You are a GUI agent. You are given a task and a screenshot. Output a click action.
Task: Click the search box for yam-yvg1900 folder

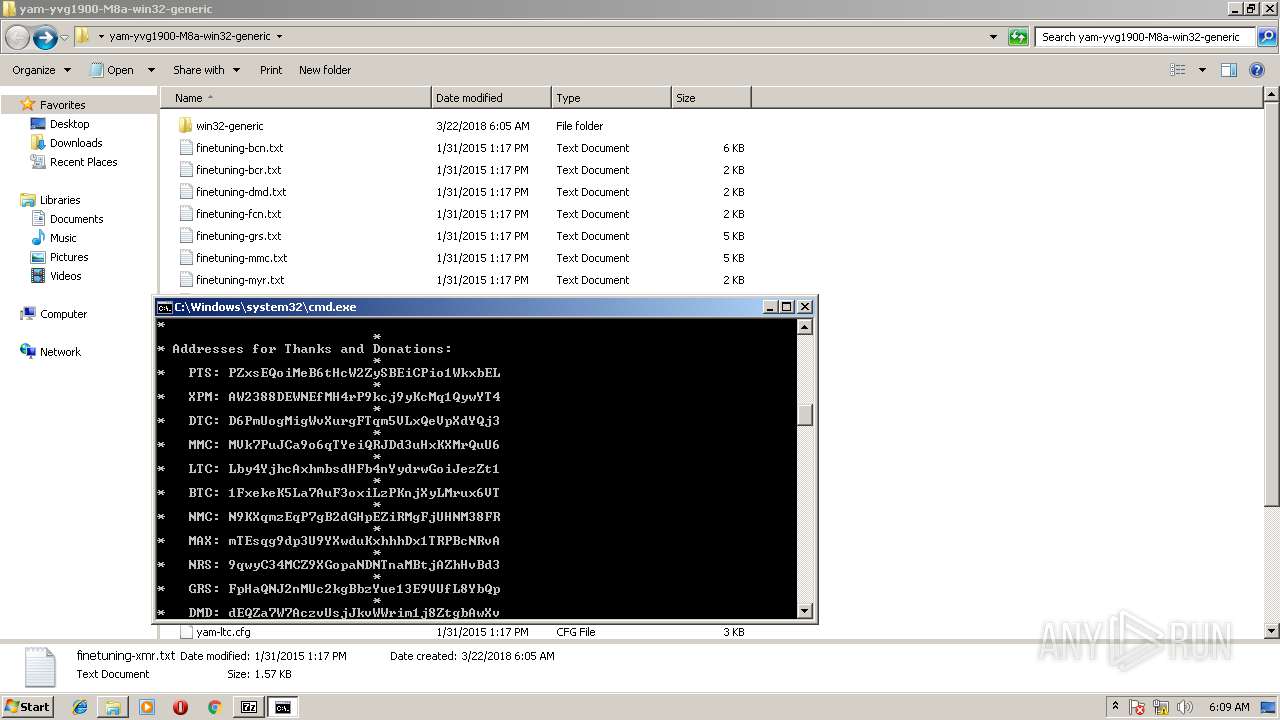1143,37
